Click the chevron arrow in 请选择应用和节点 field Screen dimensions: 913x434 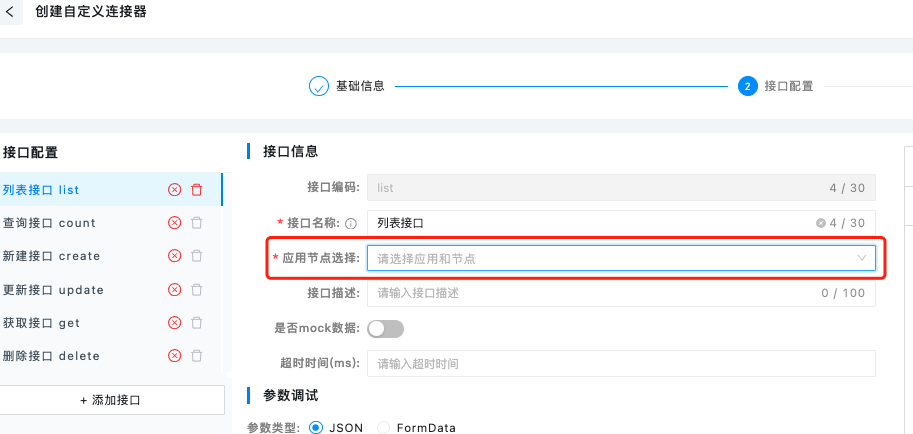862,258
